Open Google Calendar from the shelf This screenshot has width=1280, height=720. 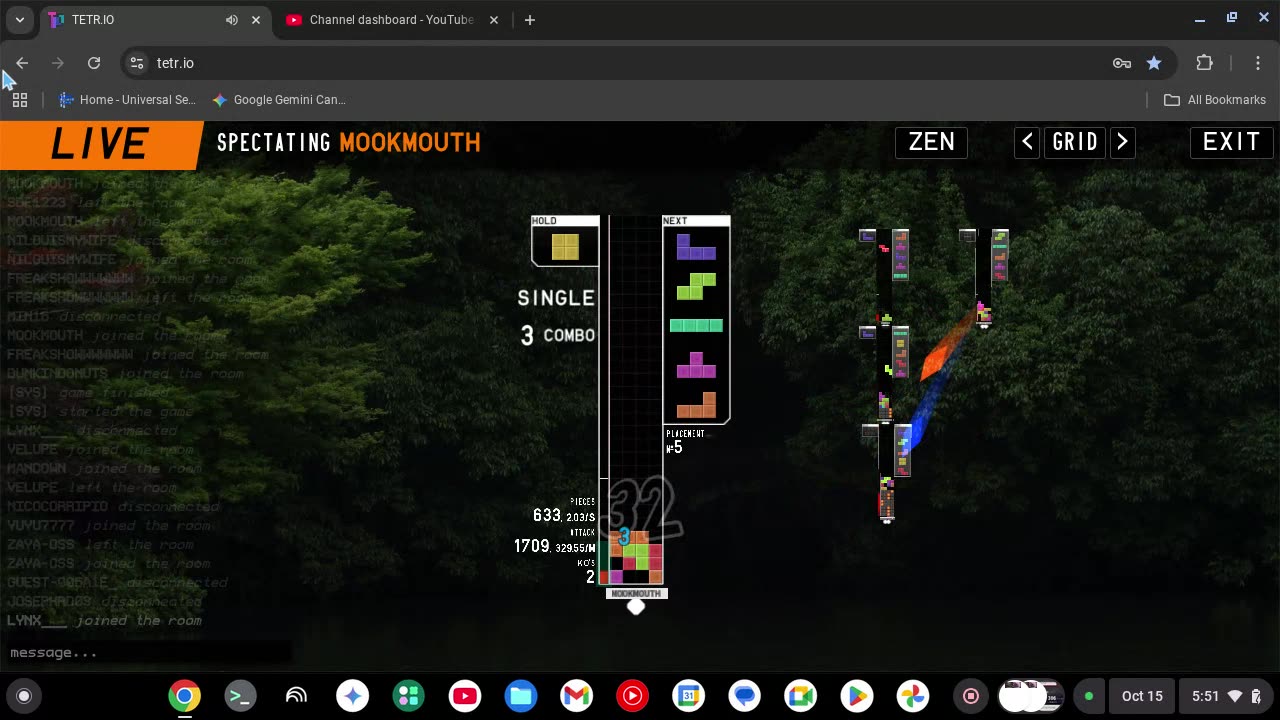[688, 696]
